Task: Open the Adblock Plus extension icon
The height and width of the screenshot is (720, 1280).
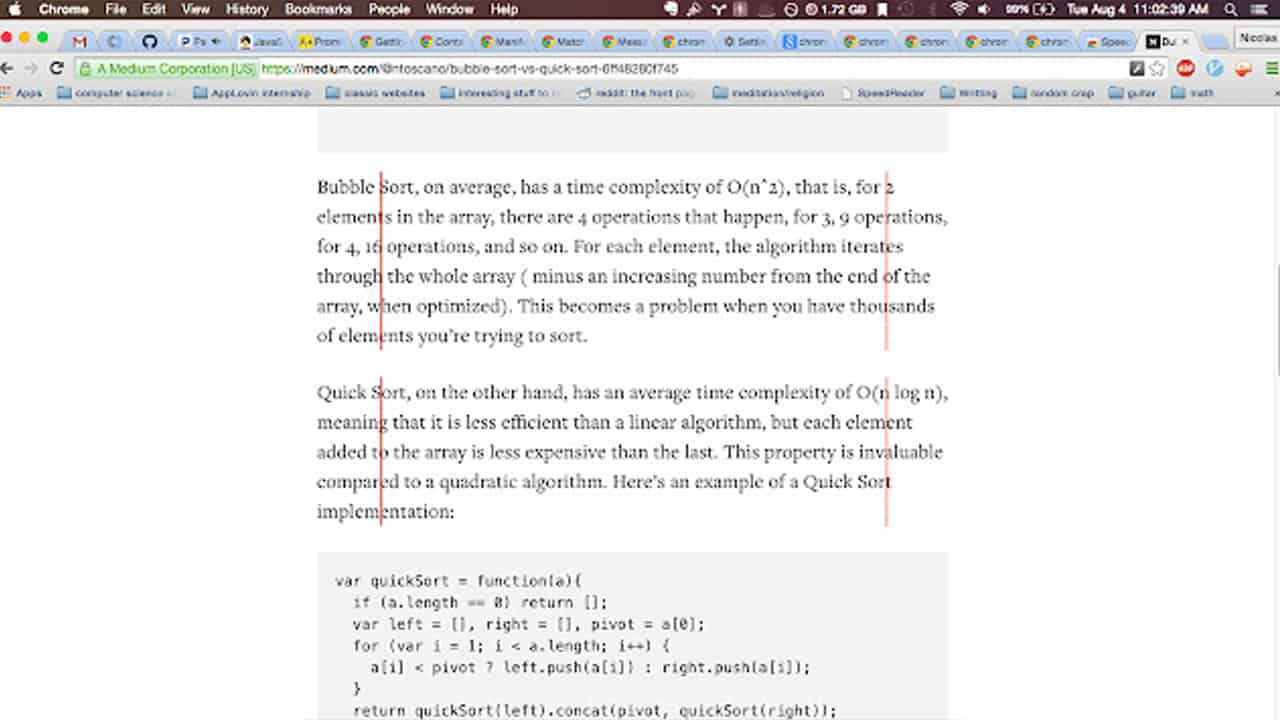Action: [1186, 69]
